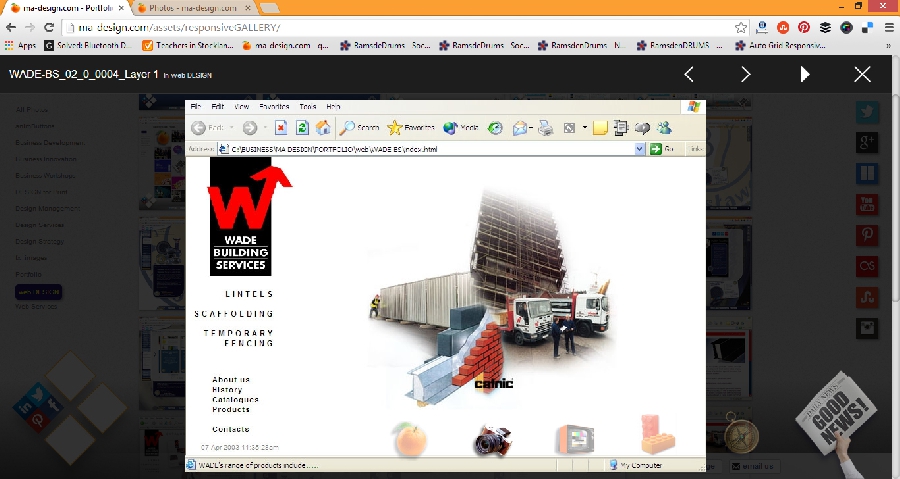
Task: Click the Pinterest extension in Chrome toolbar
Action: (x=804, y=27)
